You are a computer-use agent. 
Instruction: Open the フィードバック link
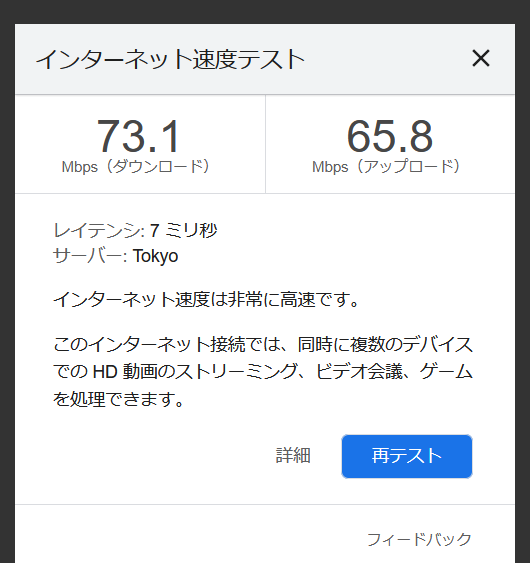coord(419,540)
